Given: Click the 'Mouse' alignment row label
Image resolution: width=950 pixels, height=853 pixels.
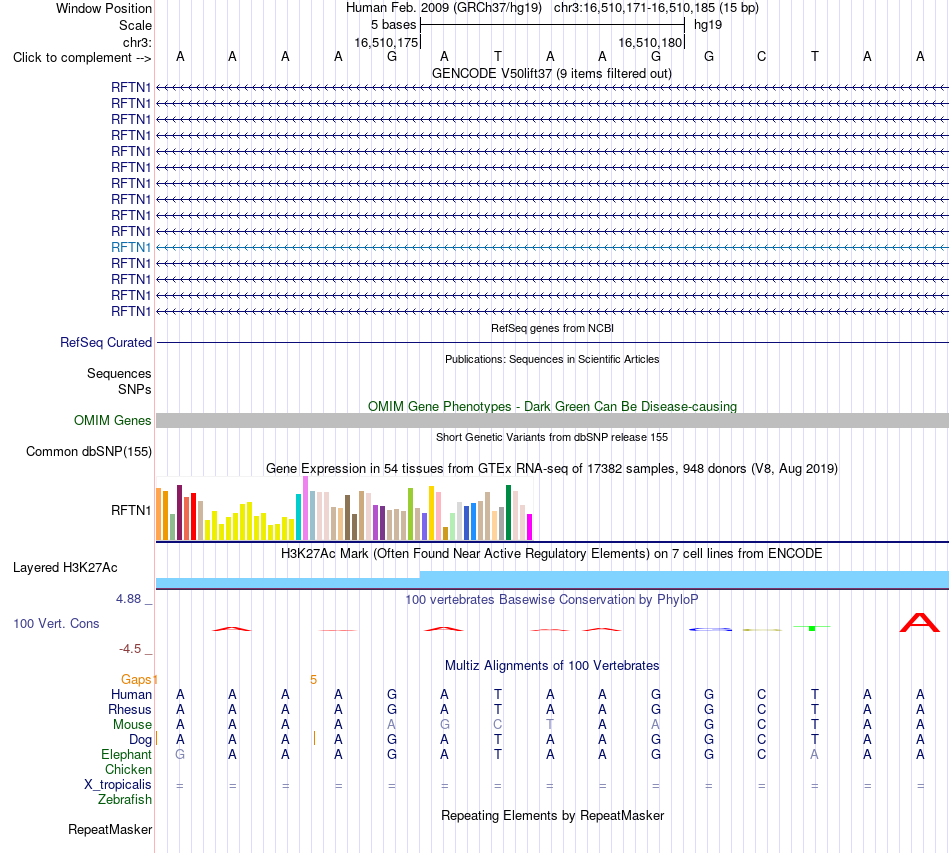Looking at the screenshot, I should 132,725.
